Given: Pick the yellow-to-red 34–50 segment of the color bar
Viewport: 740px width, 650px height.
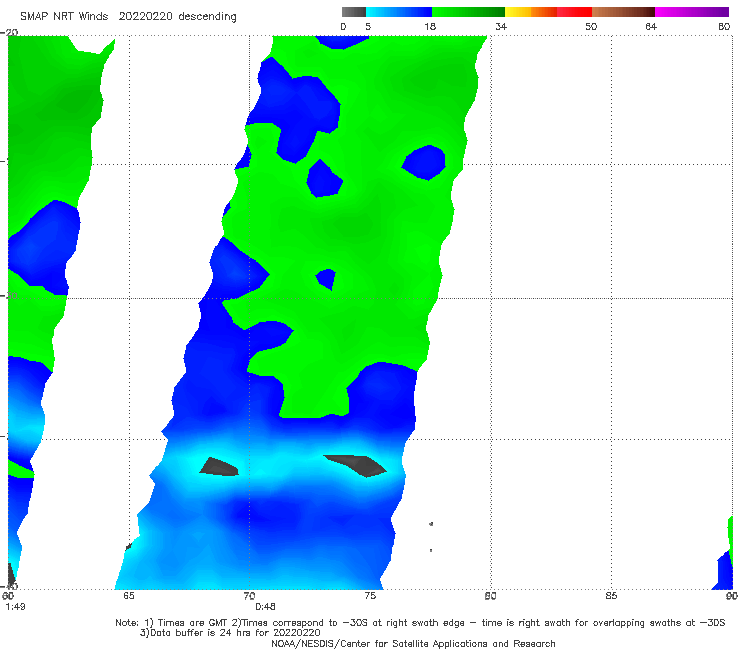Looking at the screenshot, I should tap(548, 12).
